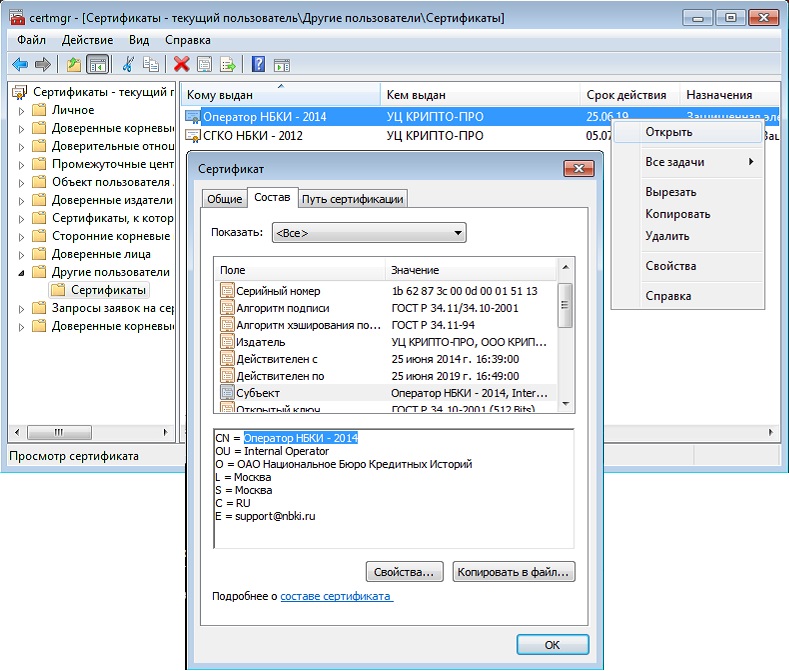This screenshot has height=671, width=789.
Task: Select the Сертификаты subfolder in the tree
Action: (x=100, y=290)
